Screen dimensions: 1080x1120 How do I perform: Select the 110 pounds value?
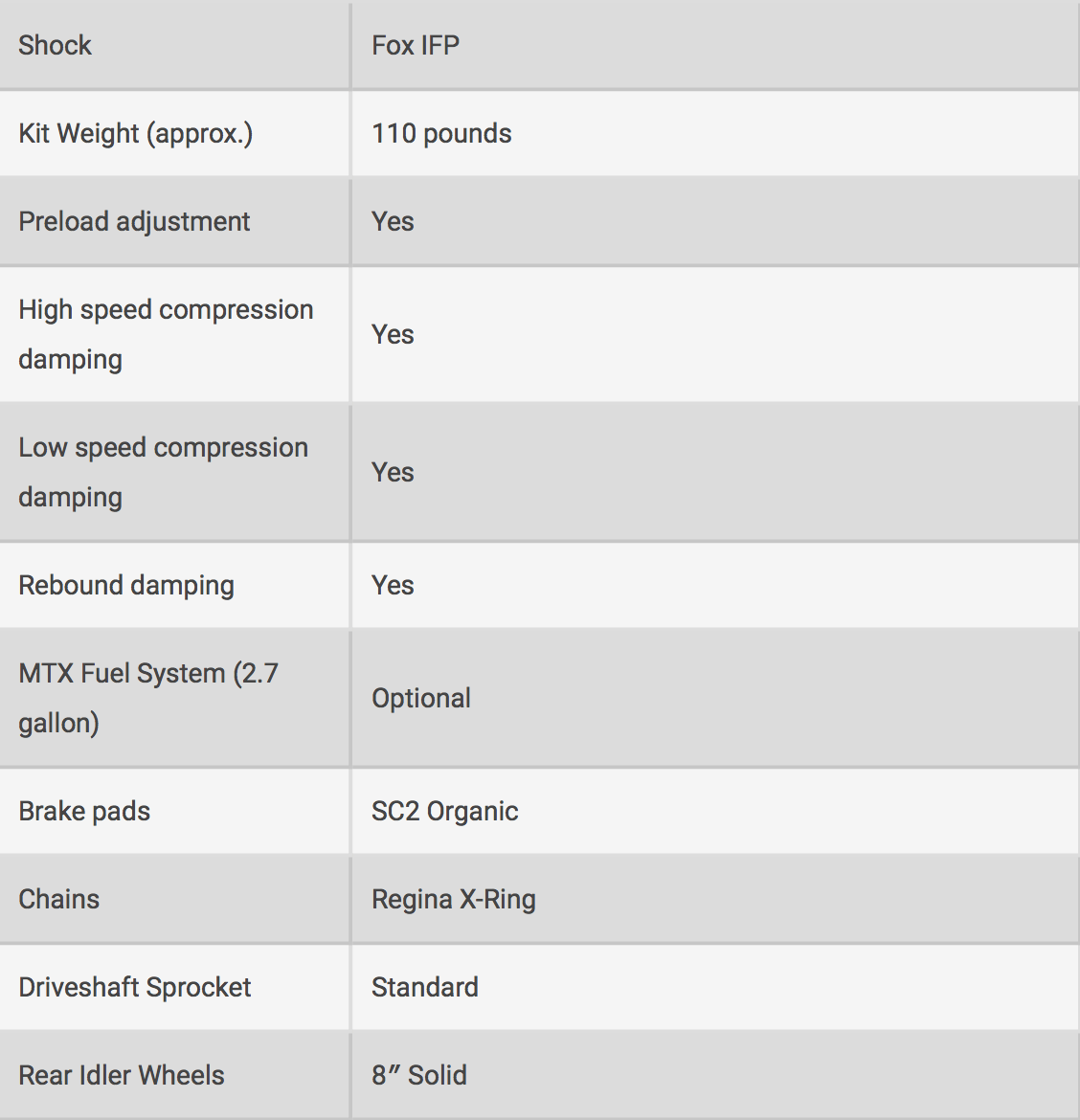441,134
